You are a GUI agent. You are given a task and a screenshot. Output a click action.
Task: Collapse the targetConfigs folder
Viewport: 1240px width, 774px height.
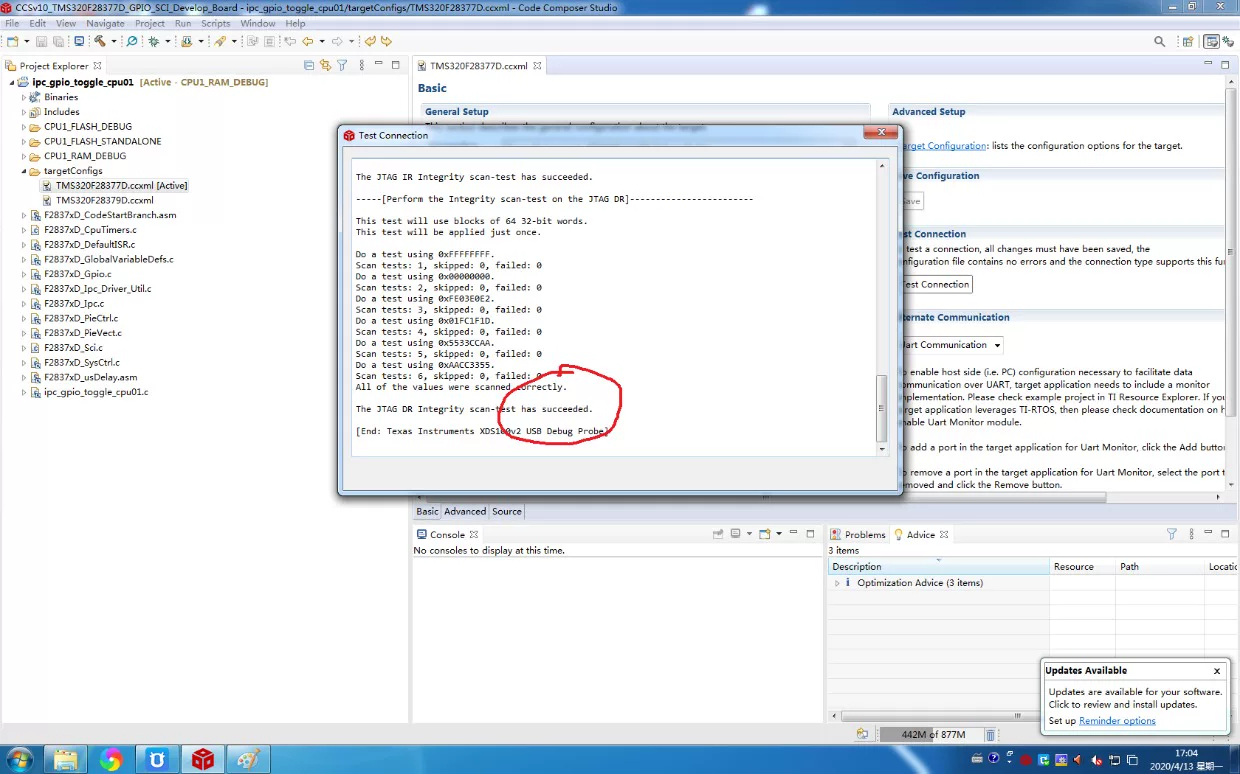[x=24, y=171]
